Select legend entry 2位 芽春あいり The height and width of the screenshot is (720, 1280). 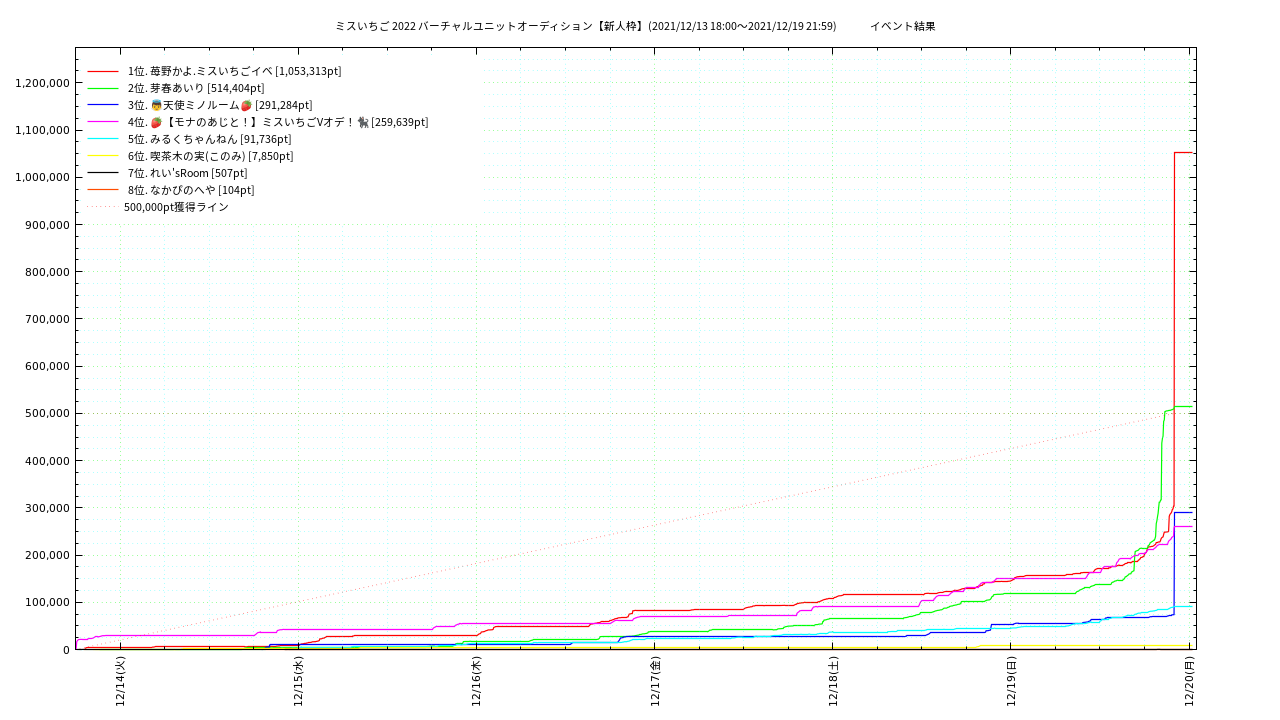(x=196, y=88)
